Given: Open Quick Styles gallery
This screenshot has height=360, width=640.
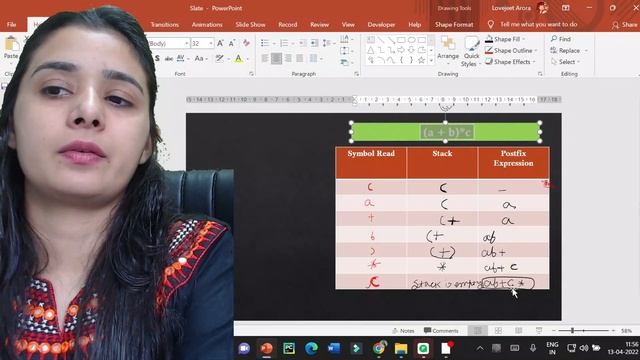Looking at the screenshot, I should tap(471, 52).
